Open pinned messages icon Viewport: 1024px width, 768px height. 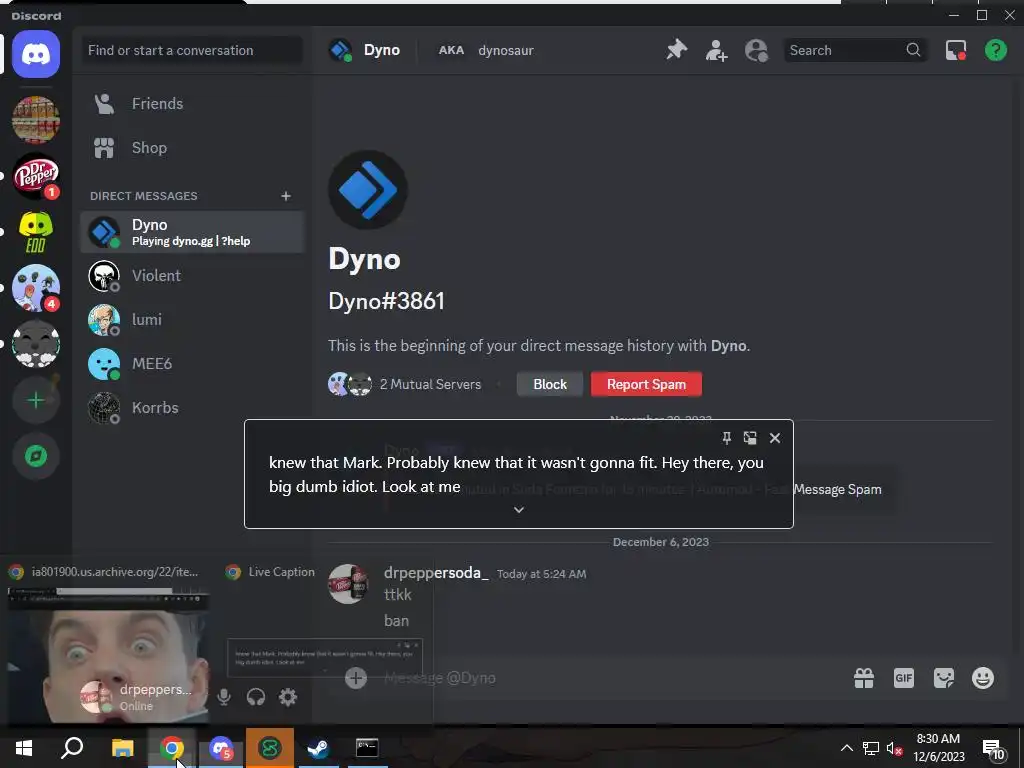(677, 50)
